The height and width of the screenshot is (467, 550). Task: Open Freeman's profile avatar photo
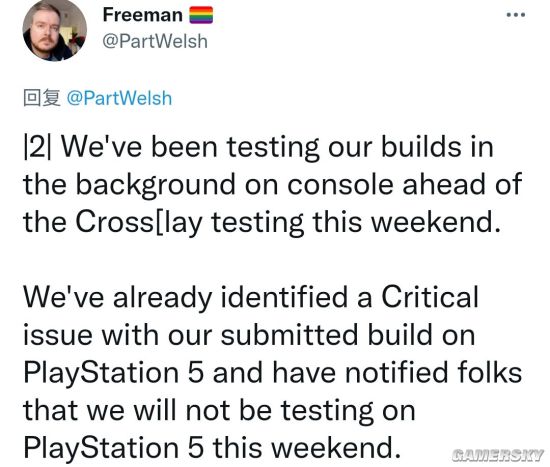click(54, 30)
